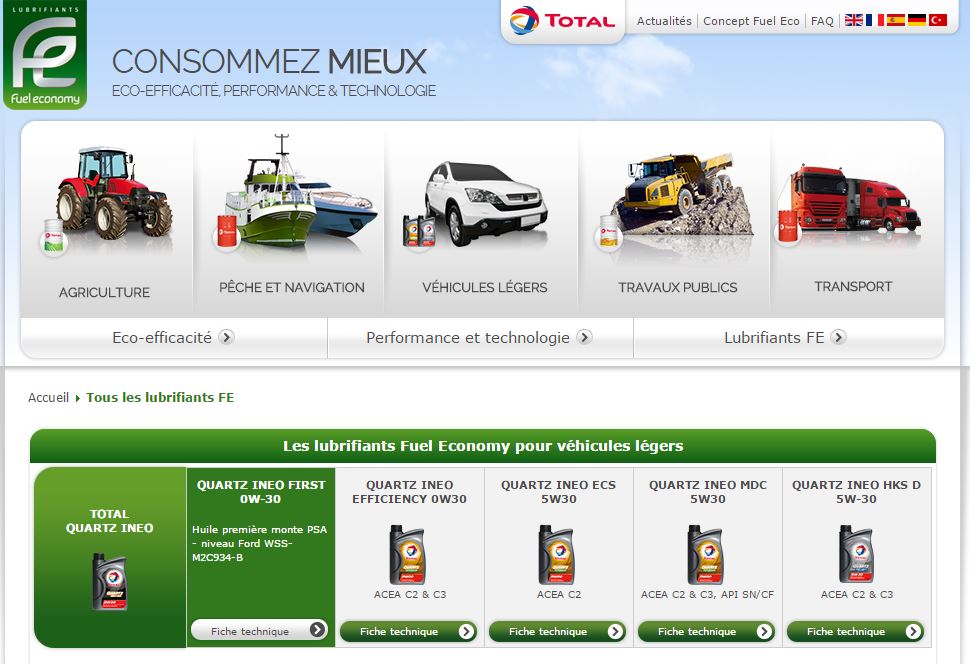970x664 pixels.
Task: Click the QUARTZ INEO EFFICIENCY bottle thumbnail
Action: (x=408, y=554)
